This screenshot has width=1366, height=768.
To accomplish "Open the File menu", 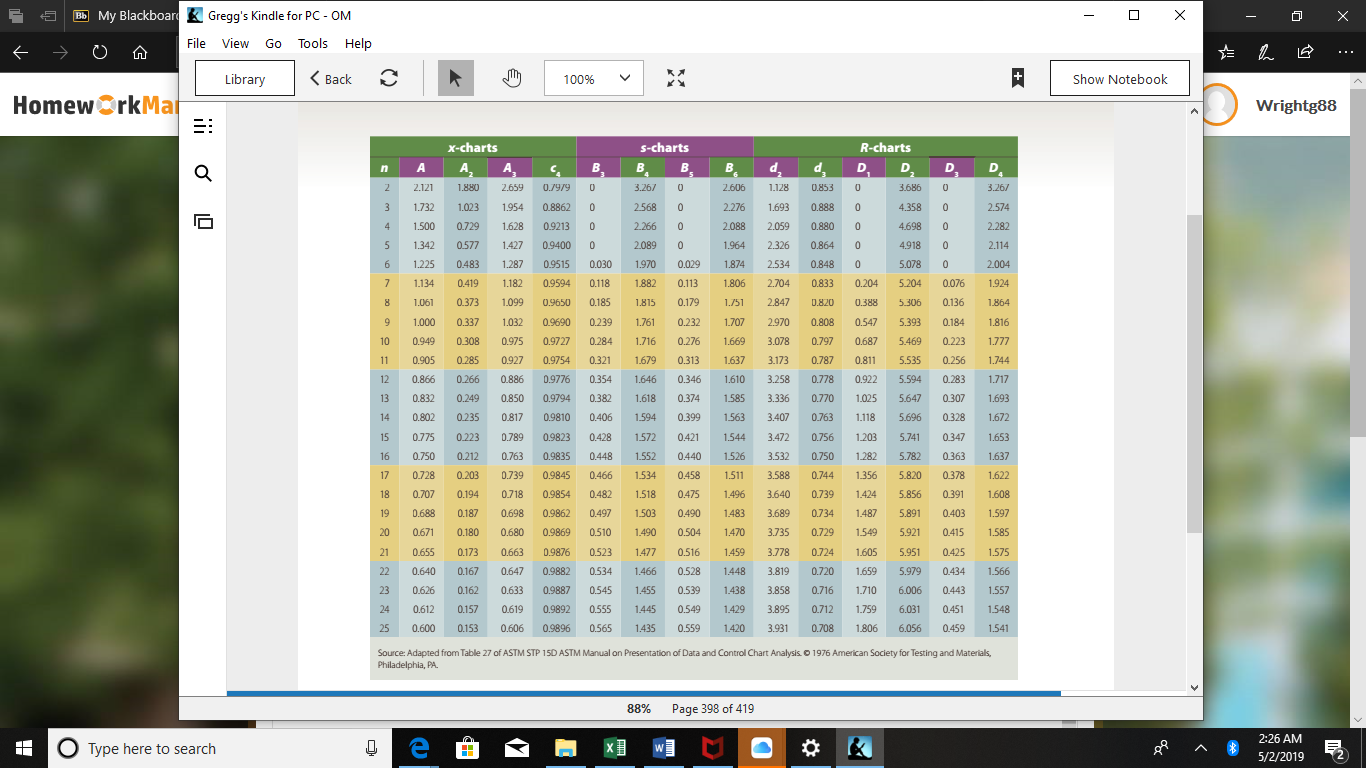I will click(x=196, y=43).
